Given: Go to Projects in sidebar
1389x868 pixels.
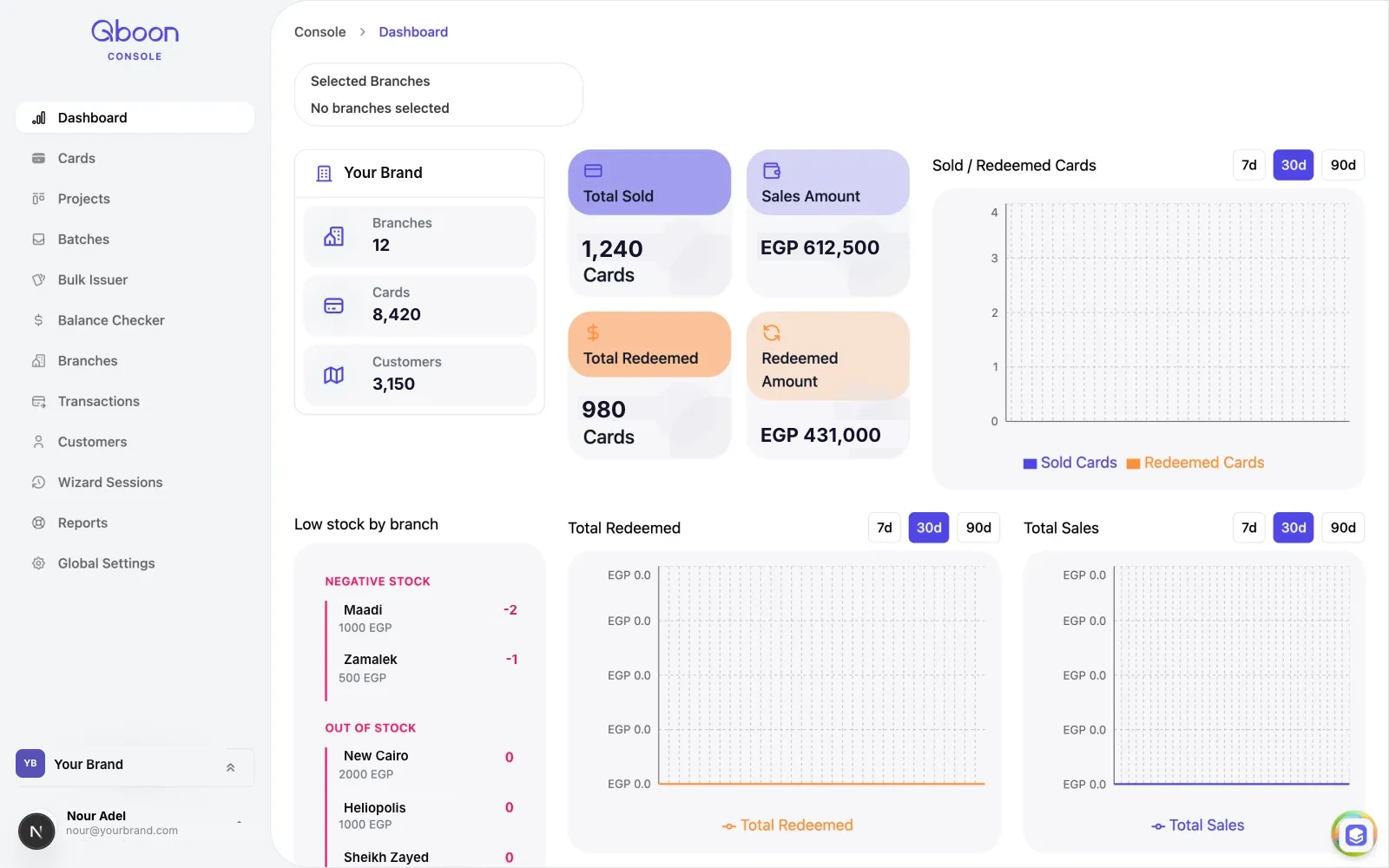Looking at the screenshot, I should coord(135,199).
